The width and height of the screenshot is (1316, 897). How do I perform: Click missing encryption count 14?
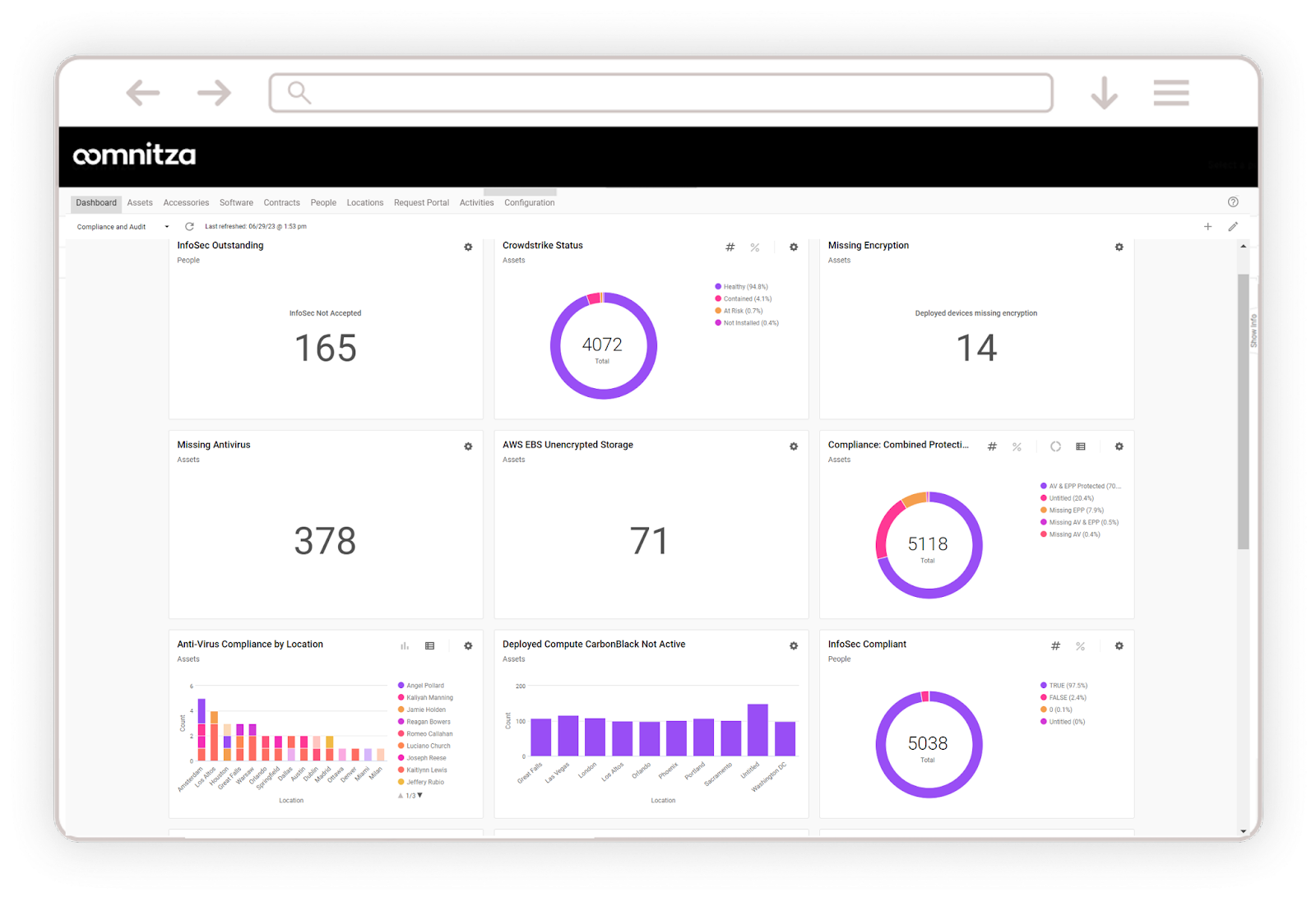(976, 348)
